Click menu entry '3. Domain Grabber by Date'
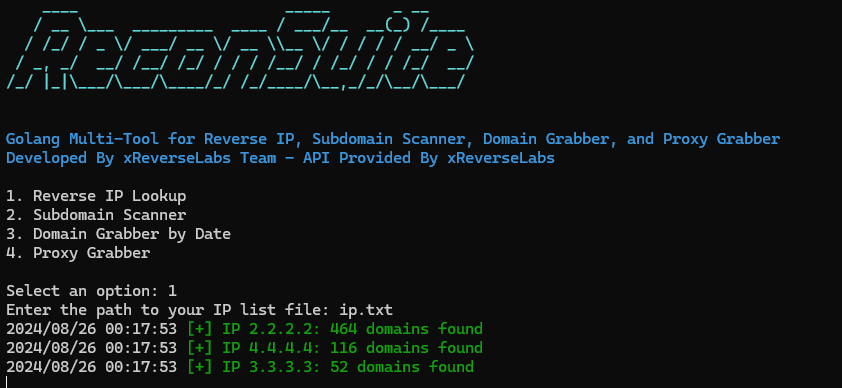Screen dimensions: 842x388 coord(118,234)
